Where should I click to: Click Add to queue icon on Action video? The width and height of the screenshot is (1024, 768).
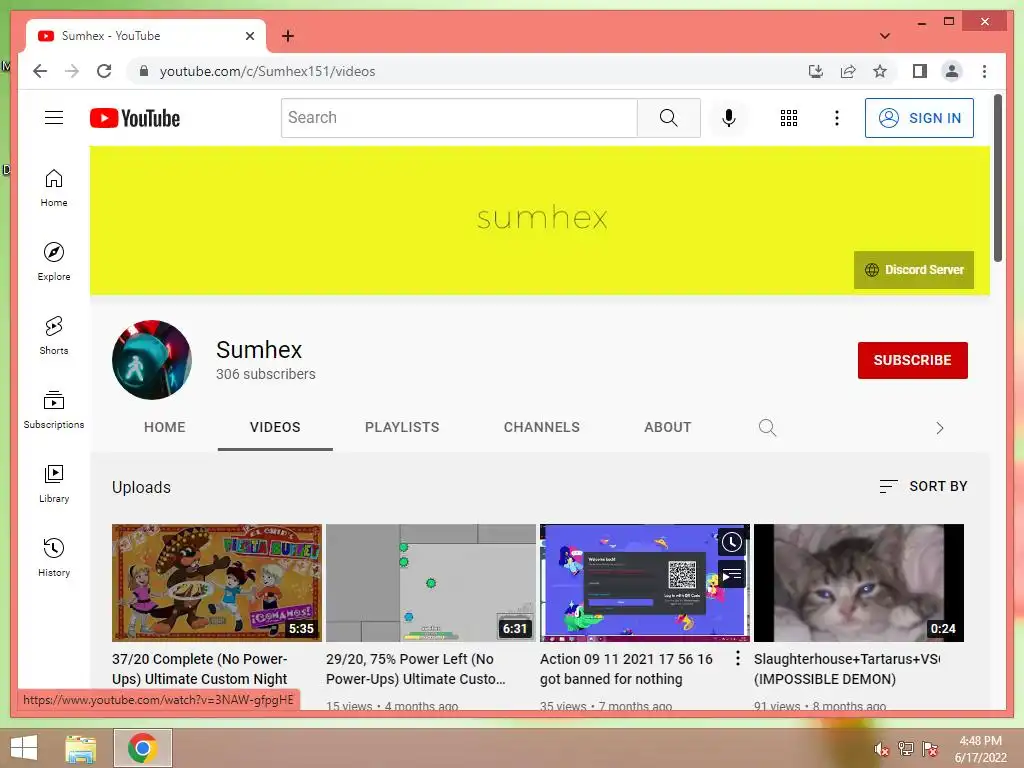click(x=731, y=575)
